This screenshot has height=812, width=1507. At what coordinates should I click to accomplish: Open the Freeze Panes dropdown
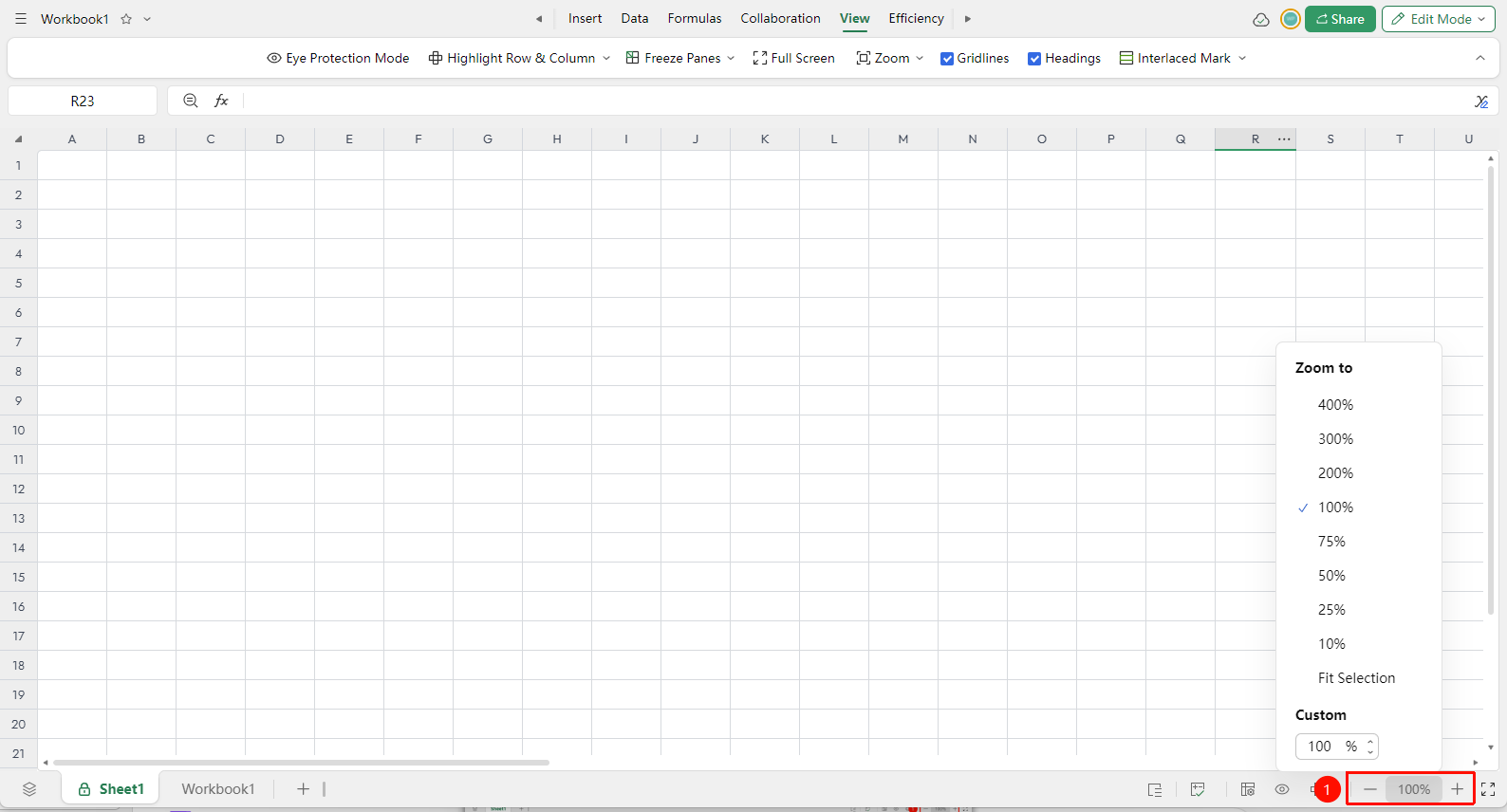tap(680, 58)
